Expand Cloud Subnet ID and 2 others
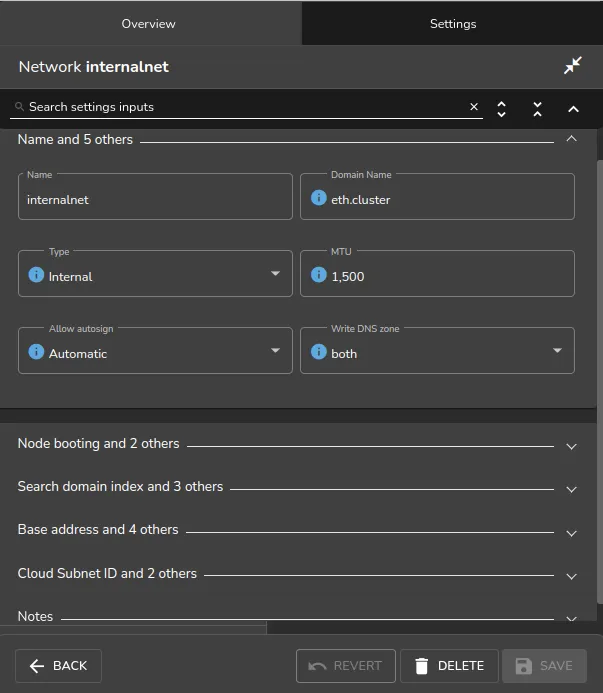 (571, 576)
